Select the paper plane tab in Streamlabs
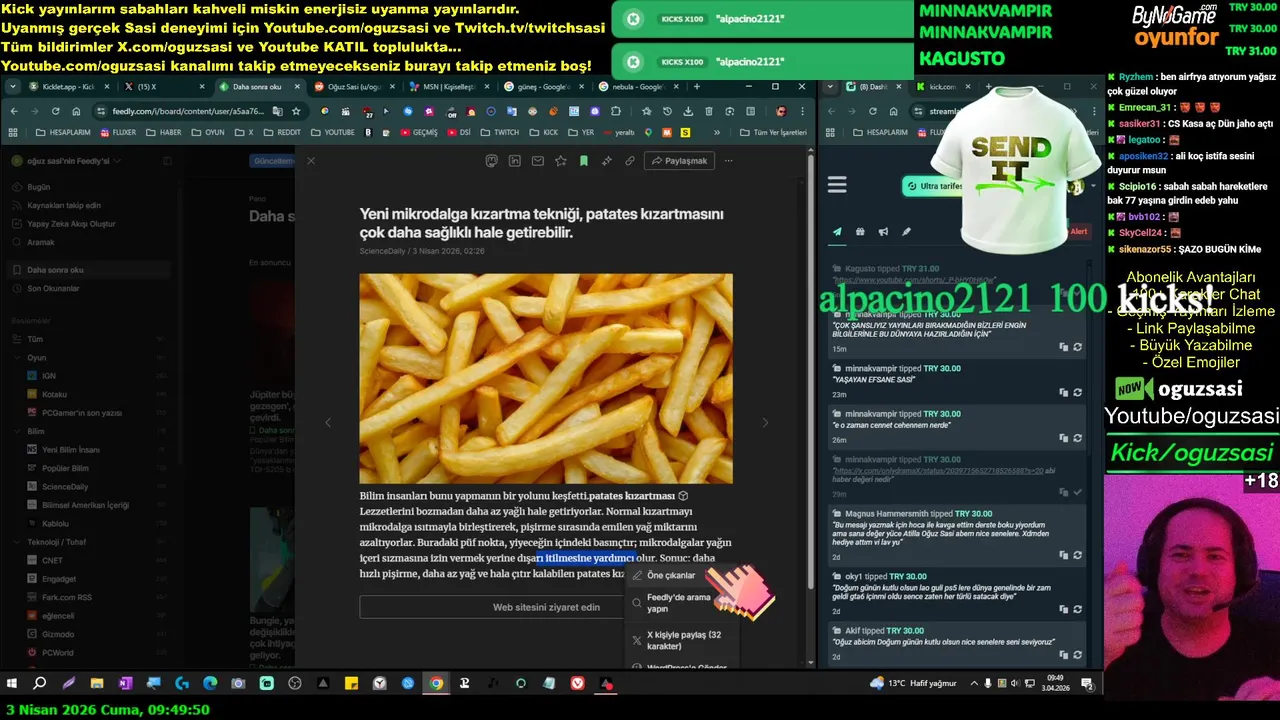This screenshot has width=1280, height=720. coord(837,232)
